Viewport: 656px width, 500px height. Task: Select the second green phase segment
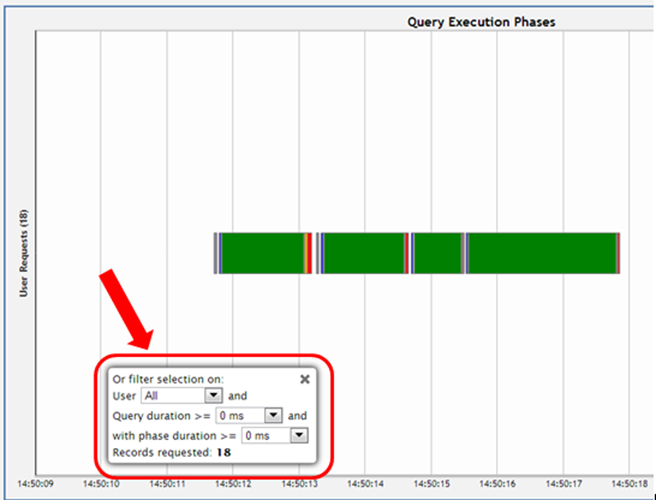363,252
